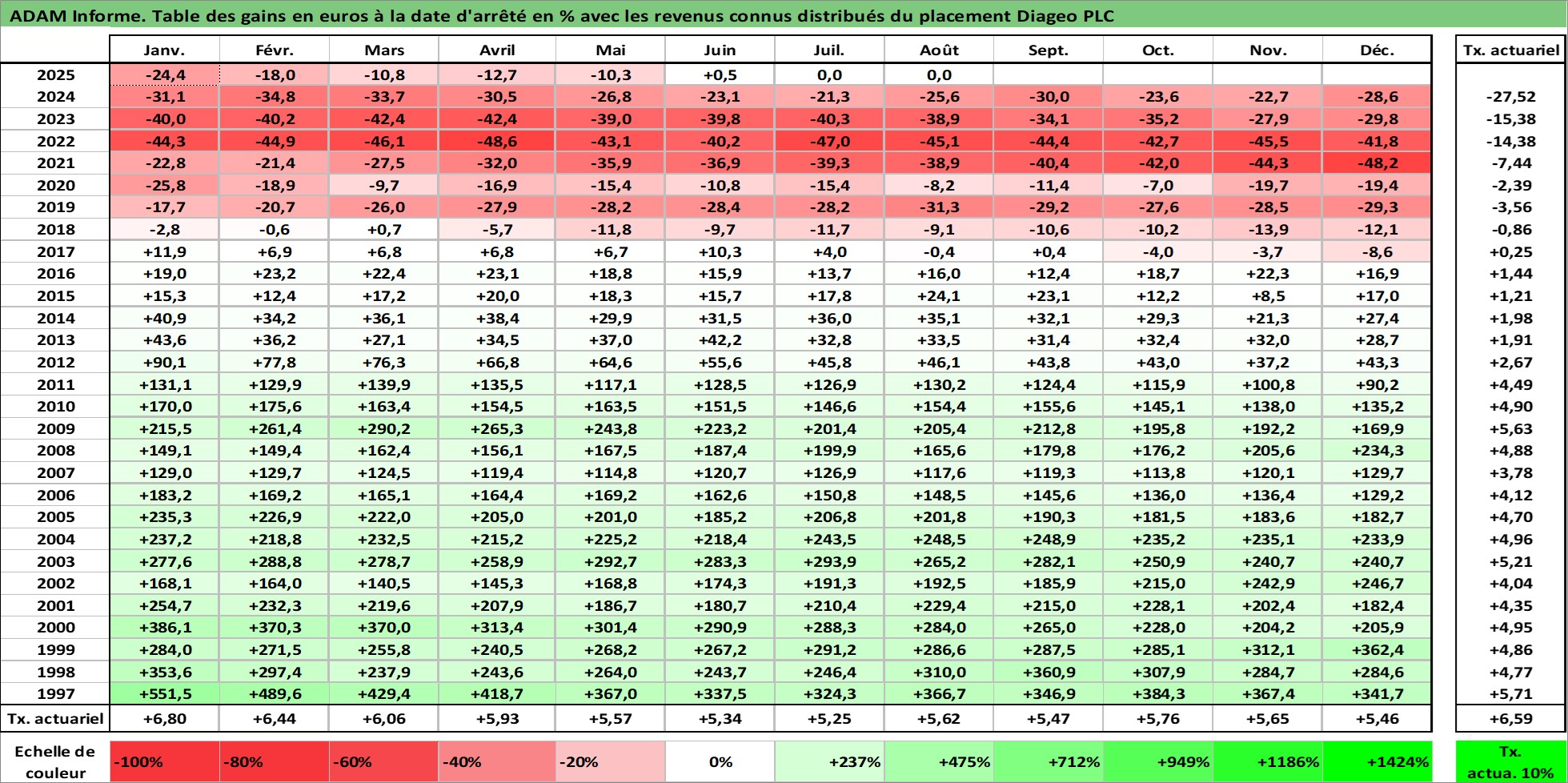This screenshot has width=1568, height=783.
Task: Select the Oct. column header
Action: tap(1158, 50)
